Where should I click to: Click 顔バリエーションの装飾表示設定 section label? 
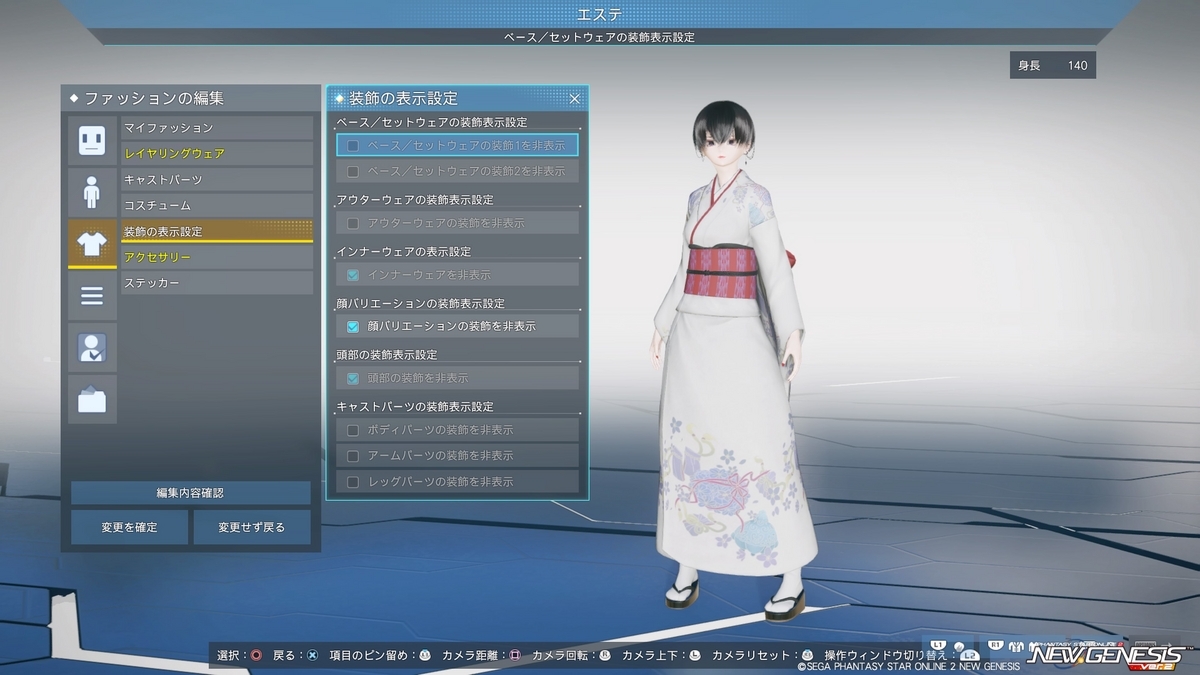[421, 303]
